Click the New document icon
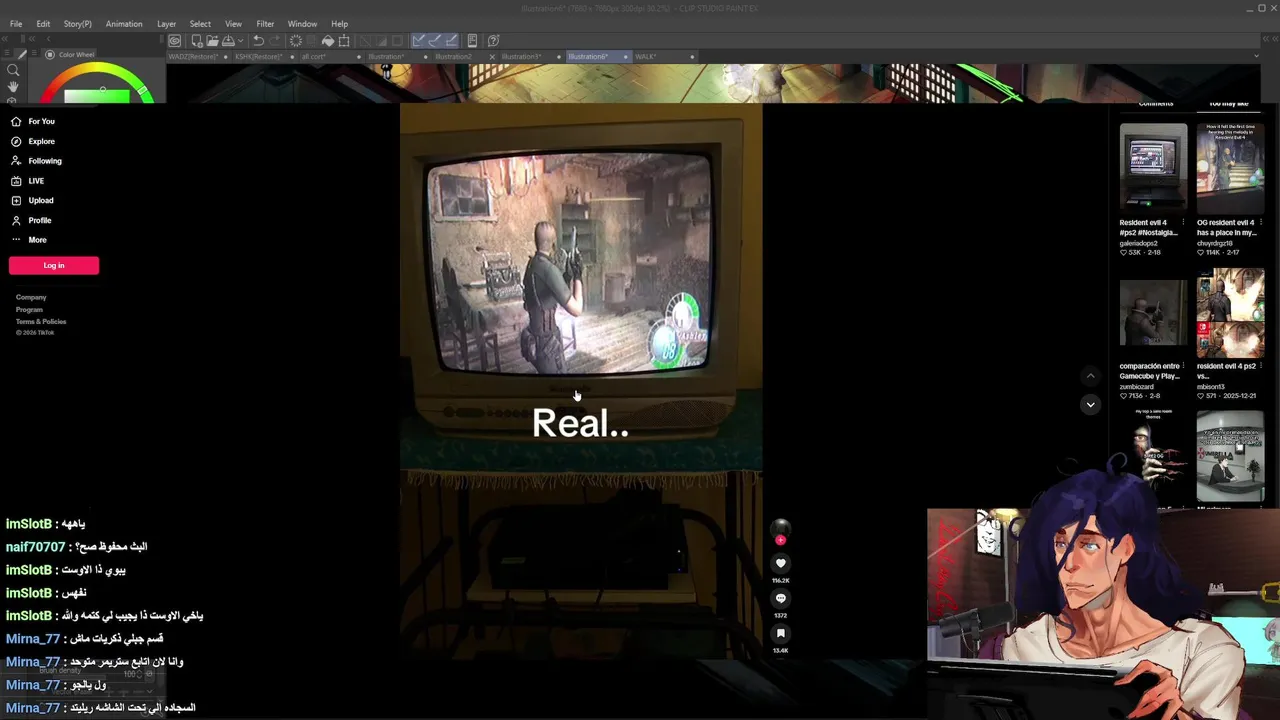 coord(197,41)
